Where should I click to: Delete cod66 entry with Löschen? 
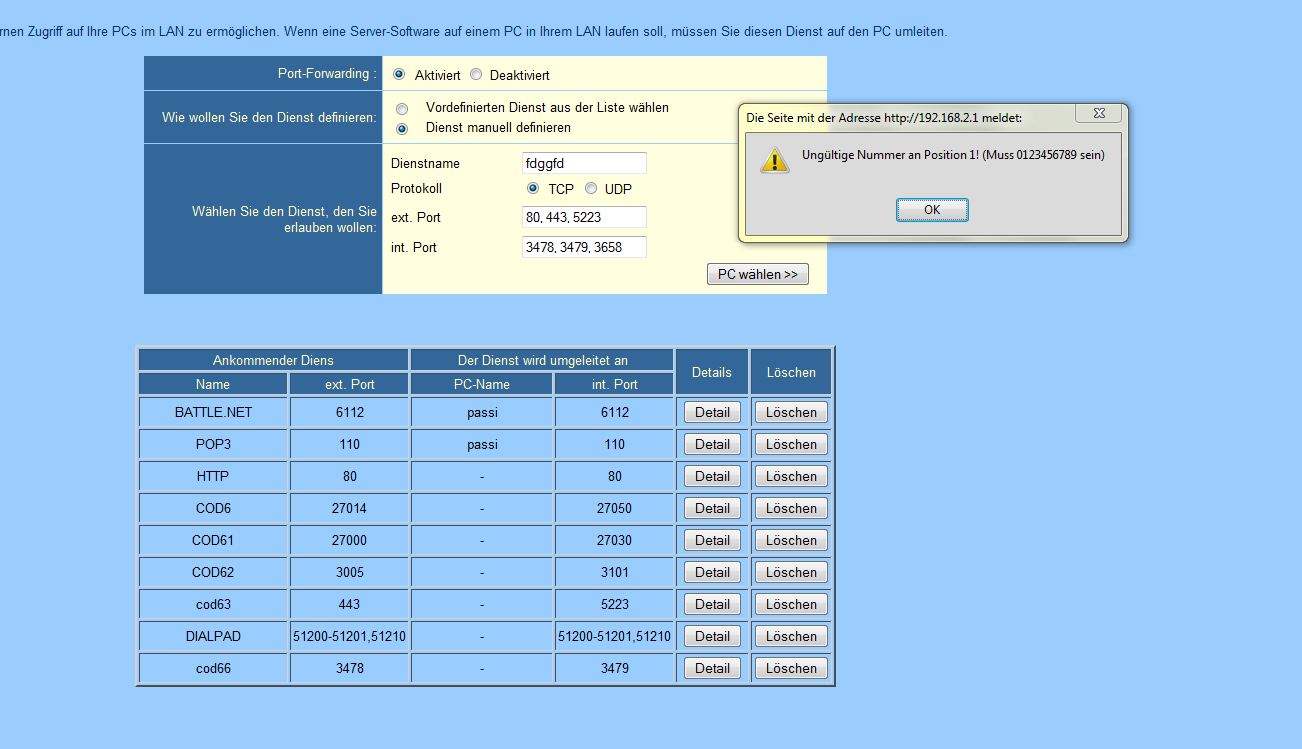pos(791,668)
